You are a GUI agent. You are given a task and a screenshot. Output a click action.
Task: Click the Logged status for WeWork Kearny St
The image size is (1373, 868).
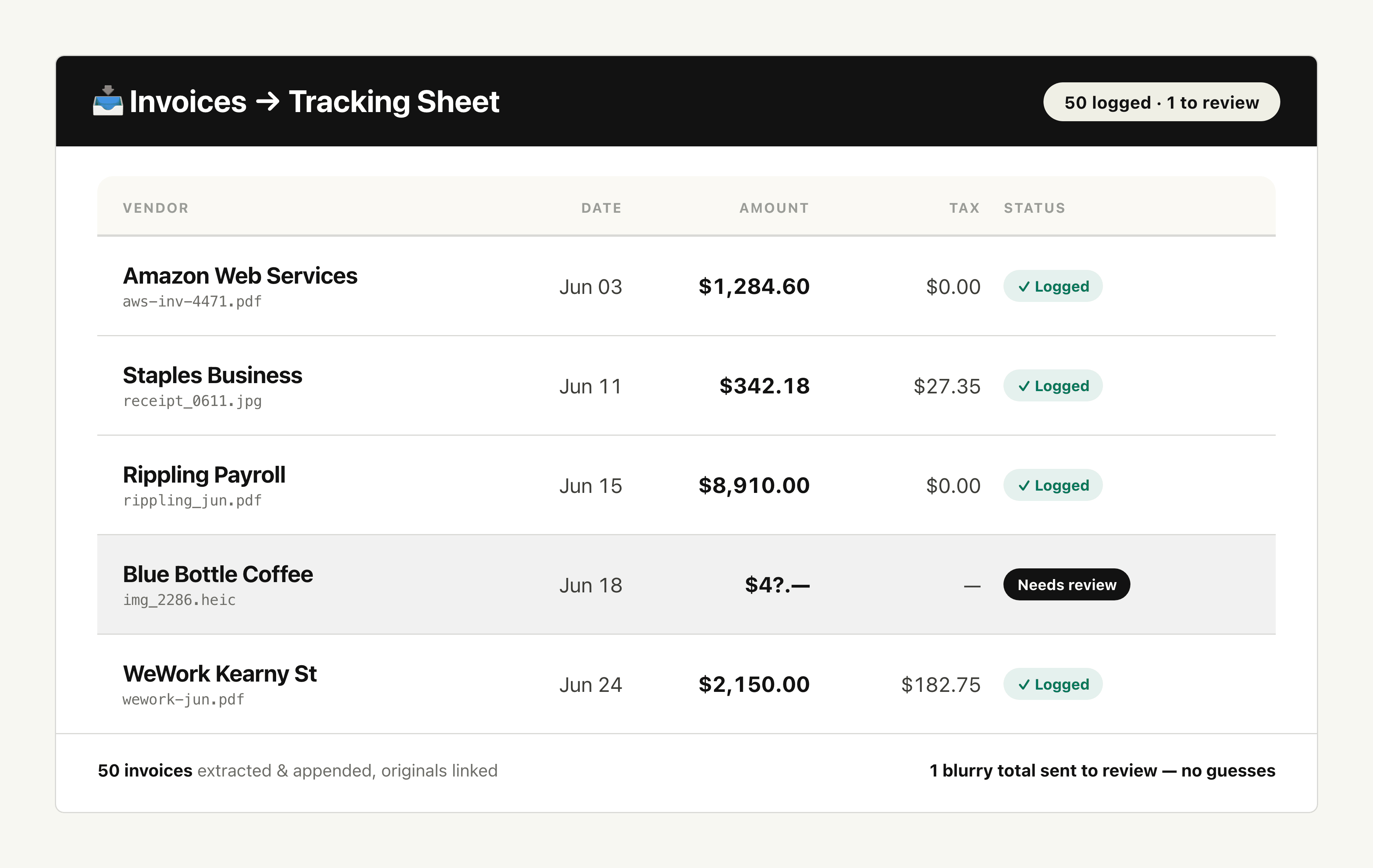tap(1053, 685)
